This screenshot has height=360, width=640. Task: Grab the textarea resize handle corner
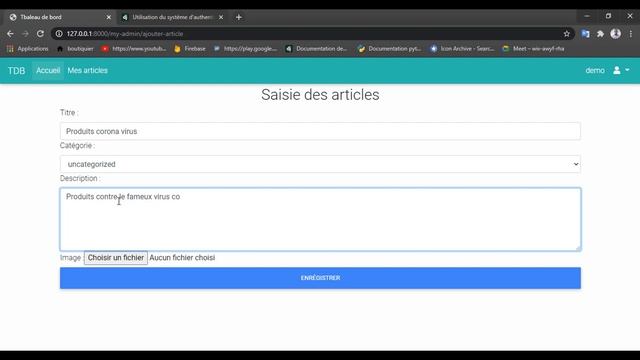(x=578, y=248)
